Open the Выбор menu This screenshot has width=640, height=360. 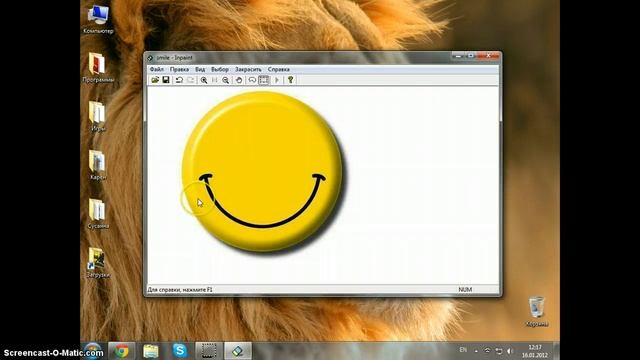coord(220,69)
